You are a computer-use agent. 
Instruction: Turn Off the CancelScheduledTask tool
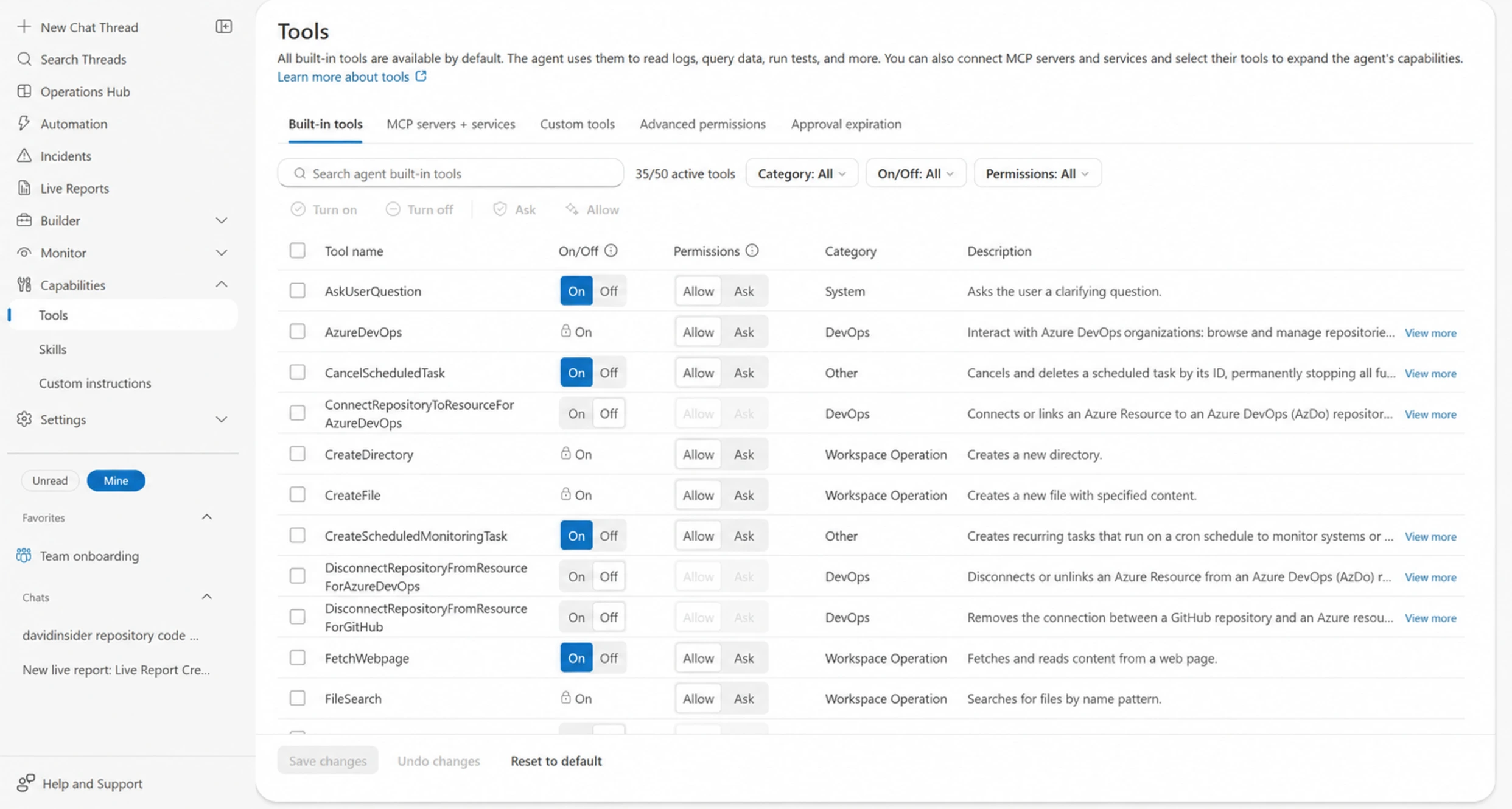609,373
